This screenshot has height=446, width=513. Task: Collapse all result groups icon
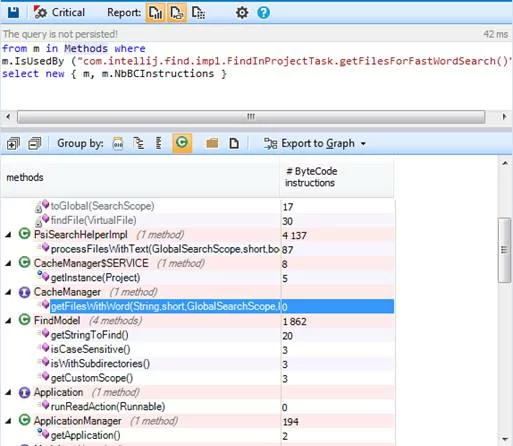click(x=35, y=144)
